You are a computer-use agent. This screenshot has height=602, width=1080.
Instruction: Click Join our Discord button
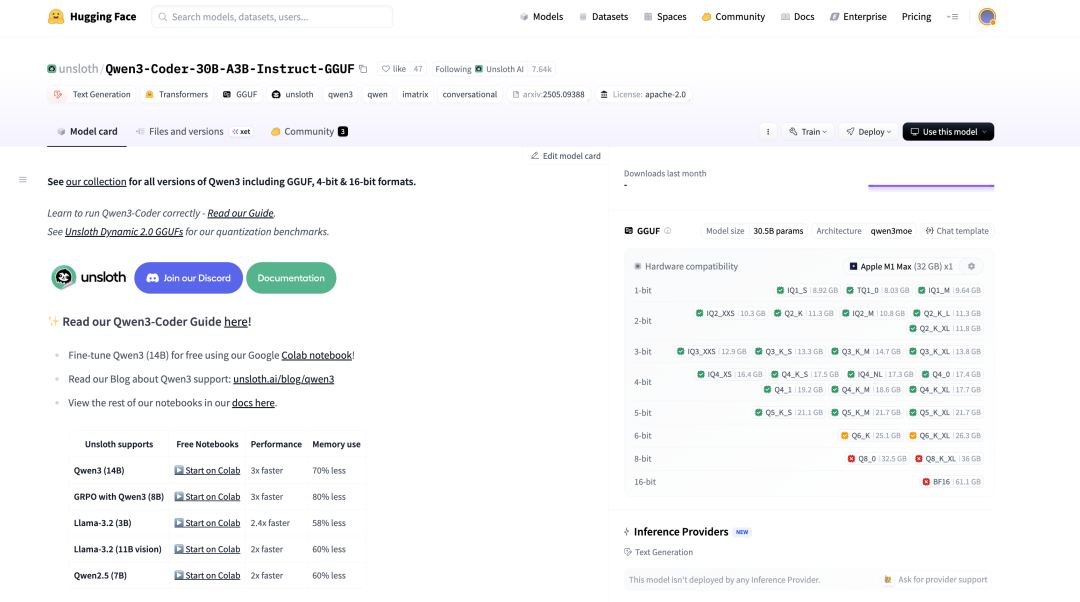[x=188, y=278]
